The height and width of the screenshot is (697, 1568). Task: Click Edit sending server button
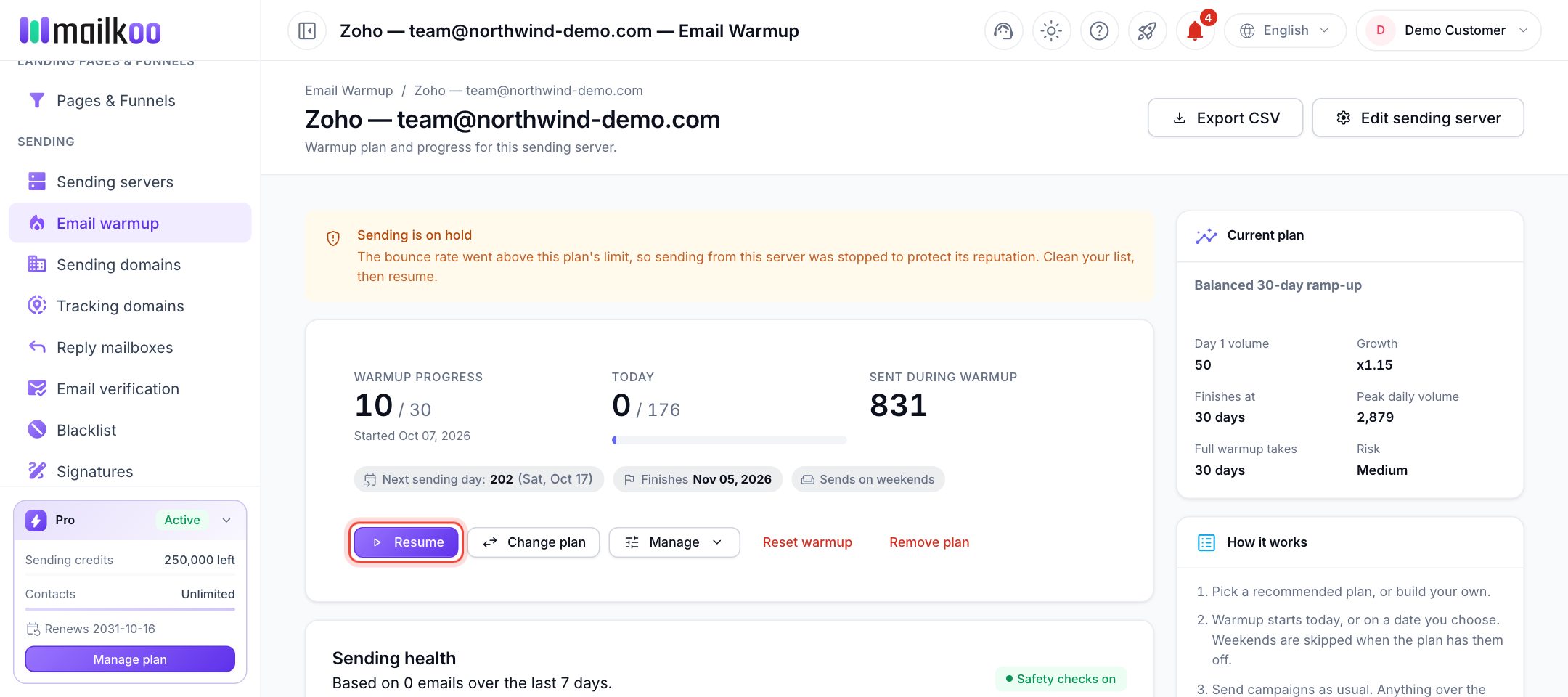pyautogui.click(x=1418, y=118)
